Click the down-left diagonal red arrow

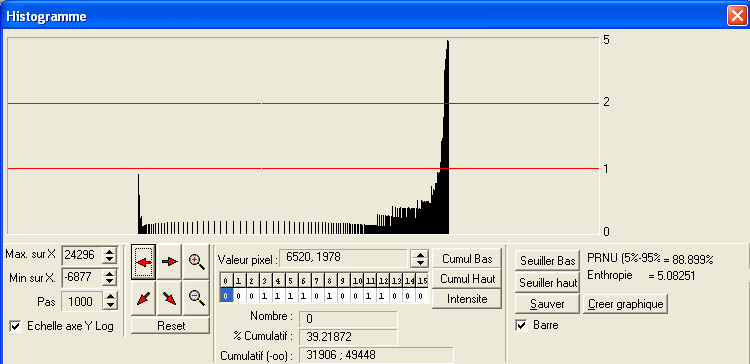point(143,298)
